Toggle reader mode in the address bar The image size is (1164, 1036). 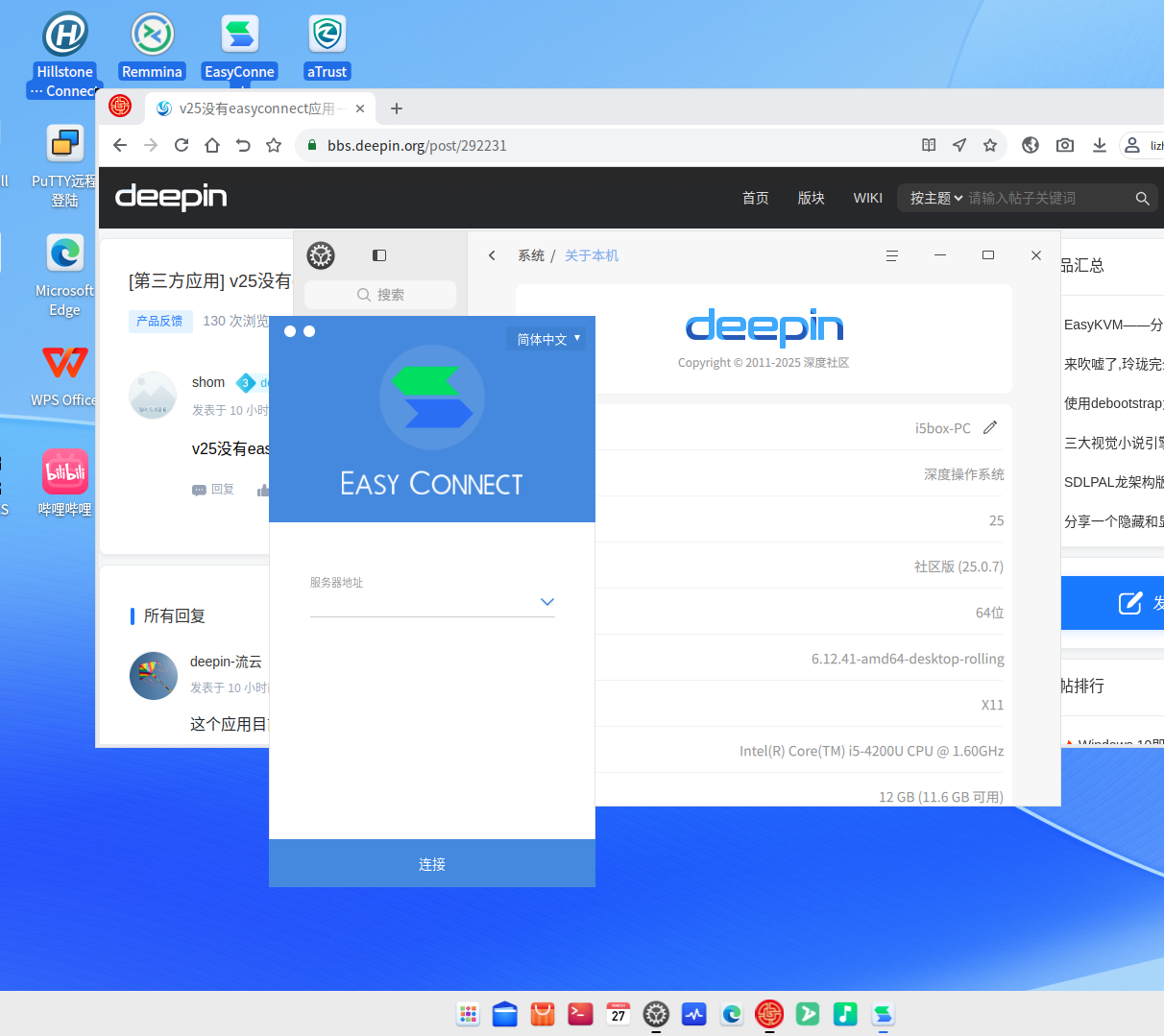[929, 145]
